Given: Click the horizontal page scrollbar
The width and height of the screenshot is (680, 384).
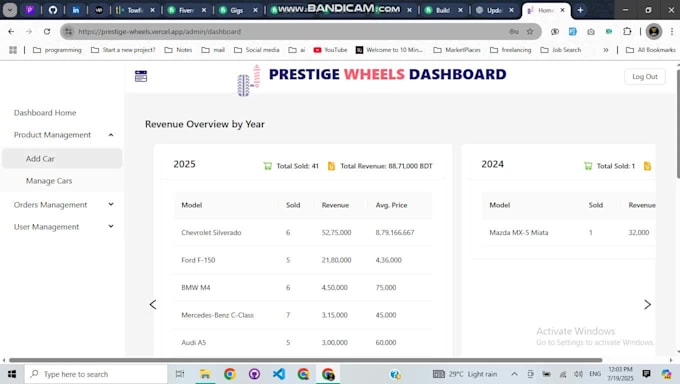Looking at the screenshot, I should [x=305, y=360].
